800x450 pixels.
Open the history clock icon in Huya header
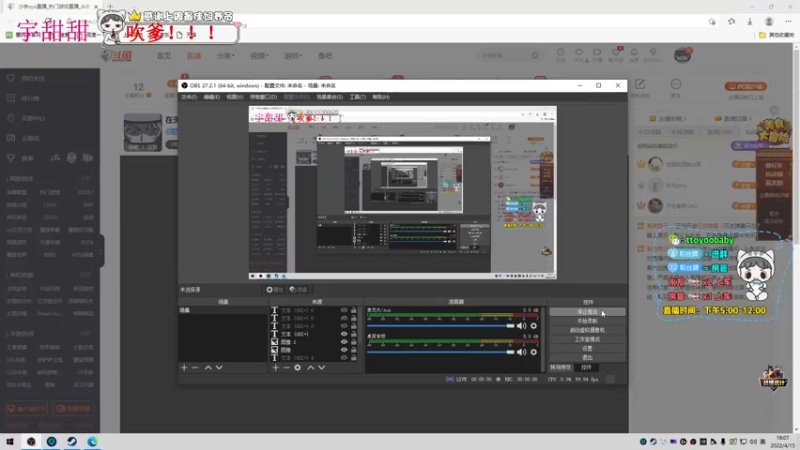[x=560, y=53]
